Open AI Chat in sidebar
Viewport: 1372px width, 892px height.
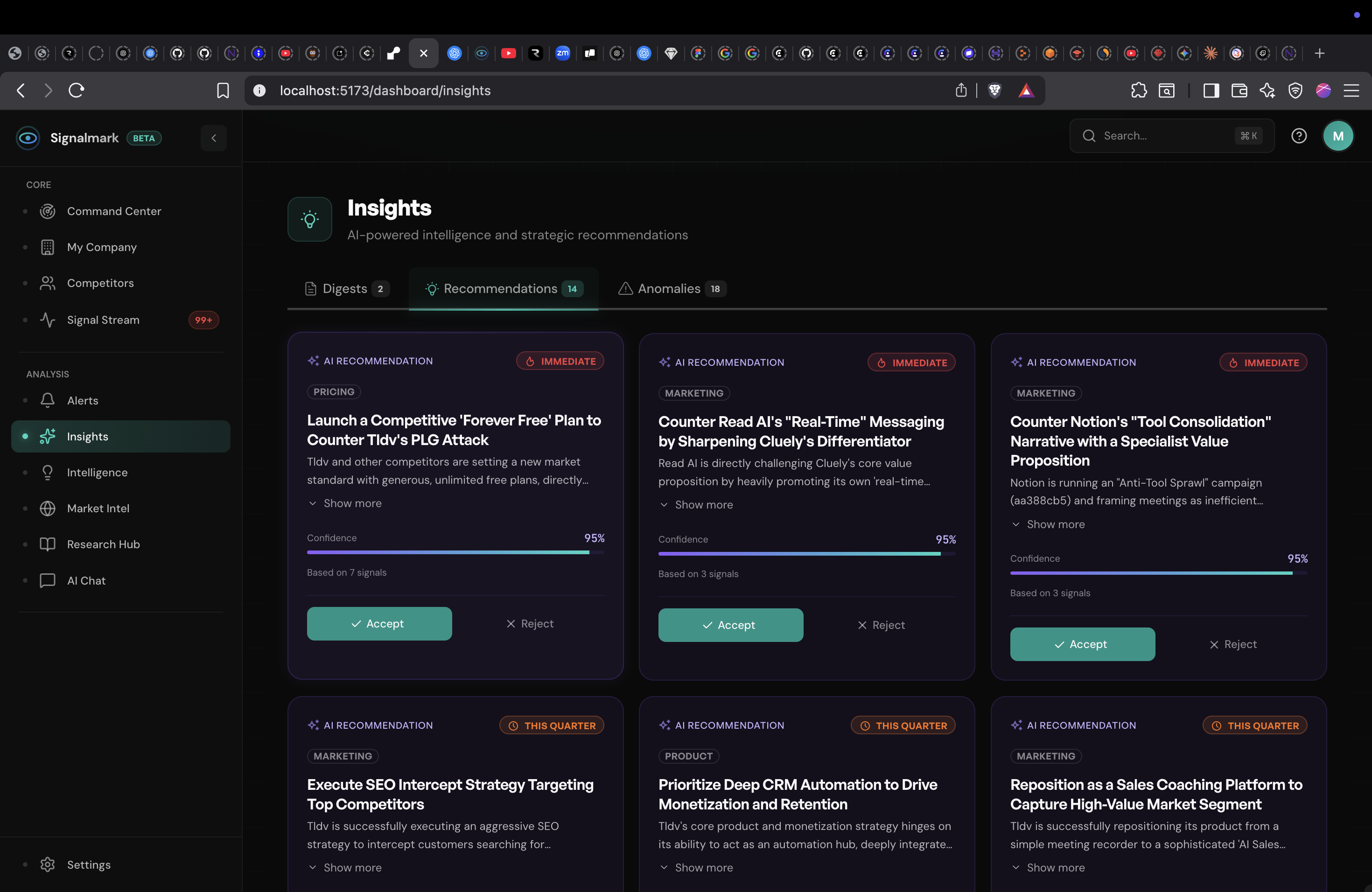pyautogui.click(x=86, y=580)
